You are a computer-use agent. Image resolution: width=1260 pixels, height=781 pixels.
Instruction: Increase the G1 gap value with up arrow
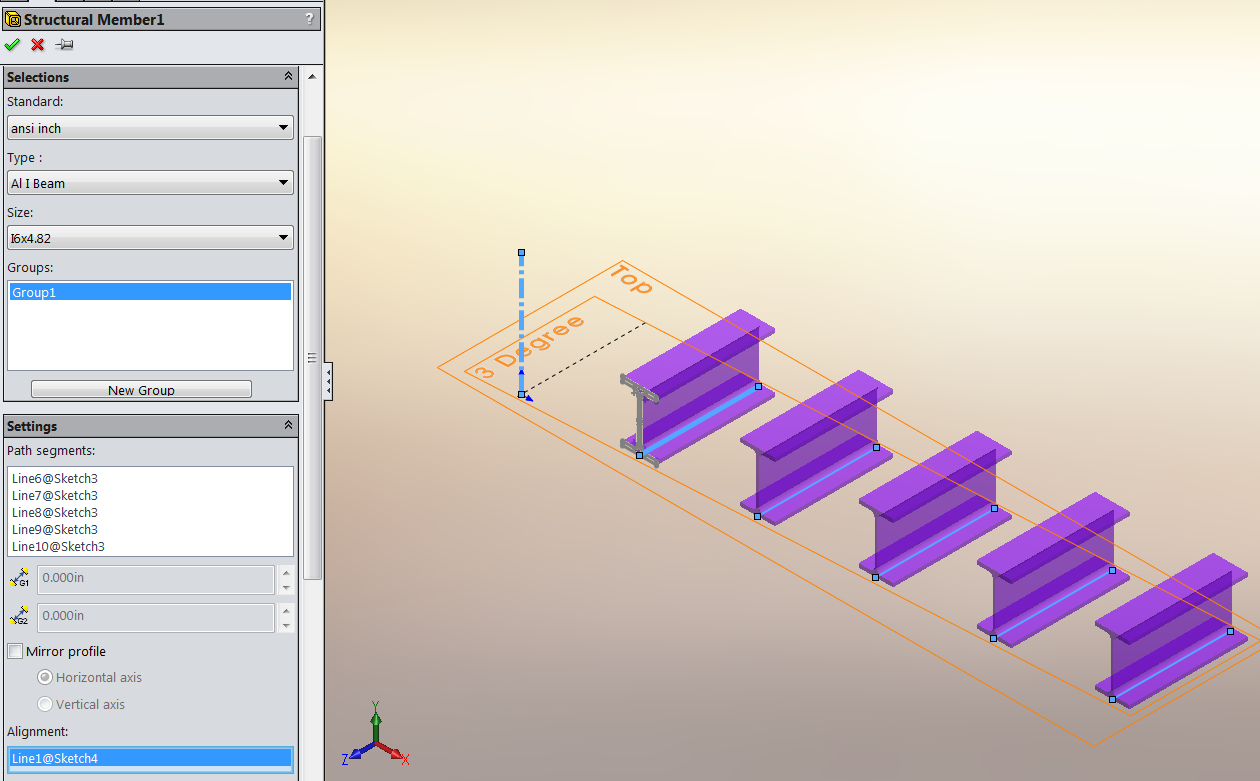287,573
